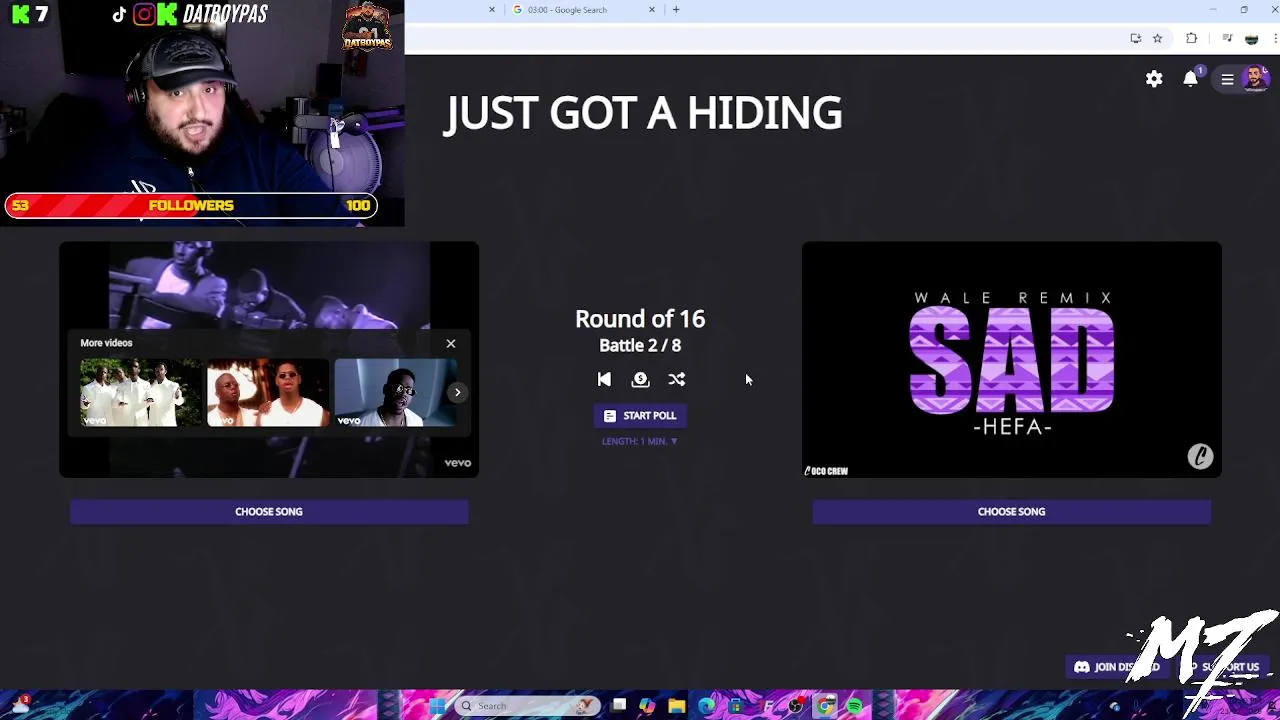Choose the Wale Remix SAD song
The image size is (1280, 720).
tap(1011, 512)
